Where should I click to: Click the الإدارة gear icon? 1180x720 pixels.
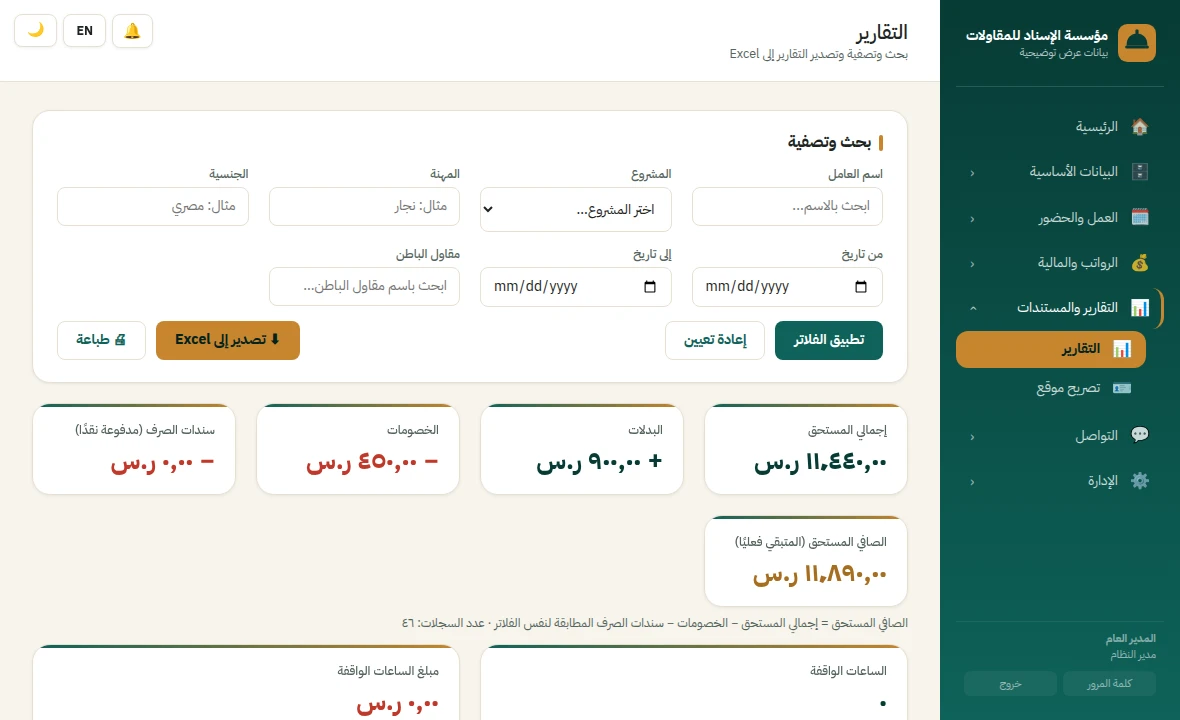point(1139,481)
